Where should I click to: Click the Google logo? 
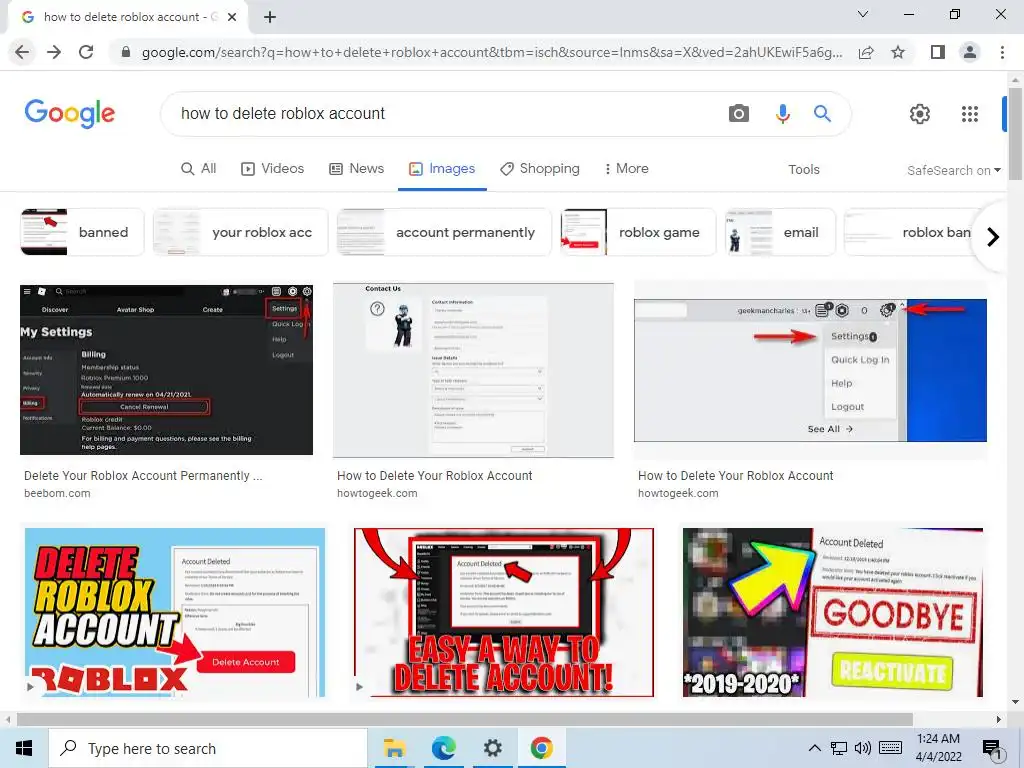click(70, 114)
